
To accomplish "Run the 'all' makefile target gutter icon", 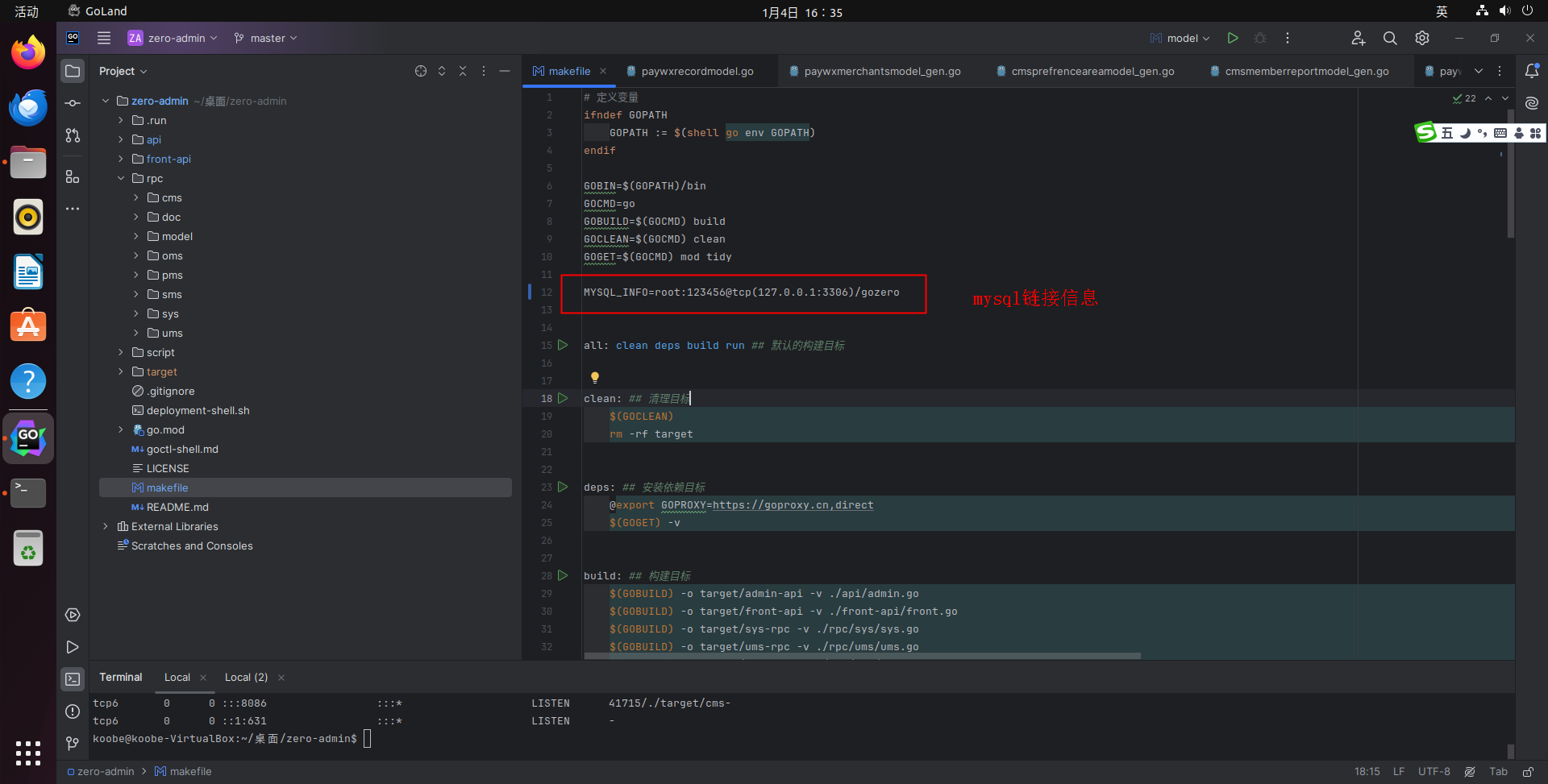I will pyautogui.click(x=563, y=345).
